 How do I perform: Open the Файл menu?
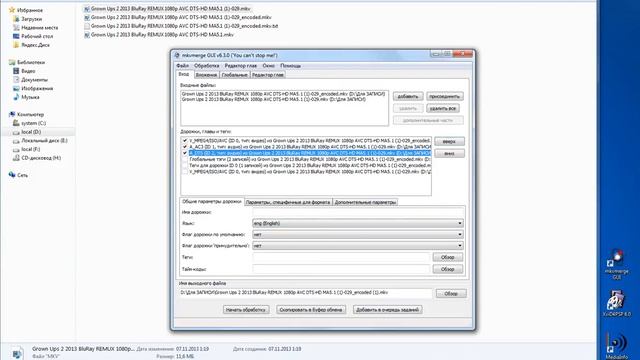pos(182,66)
